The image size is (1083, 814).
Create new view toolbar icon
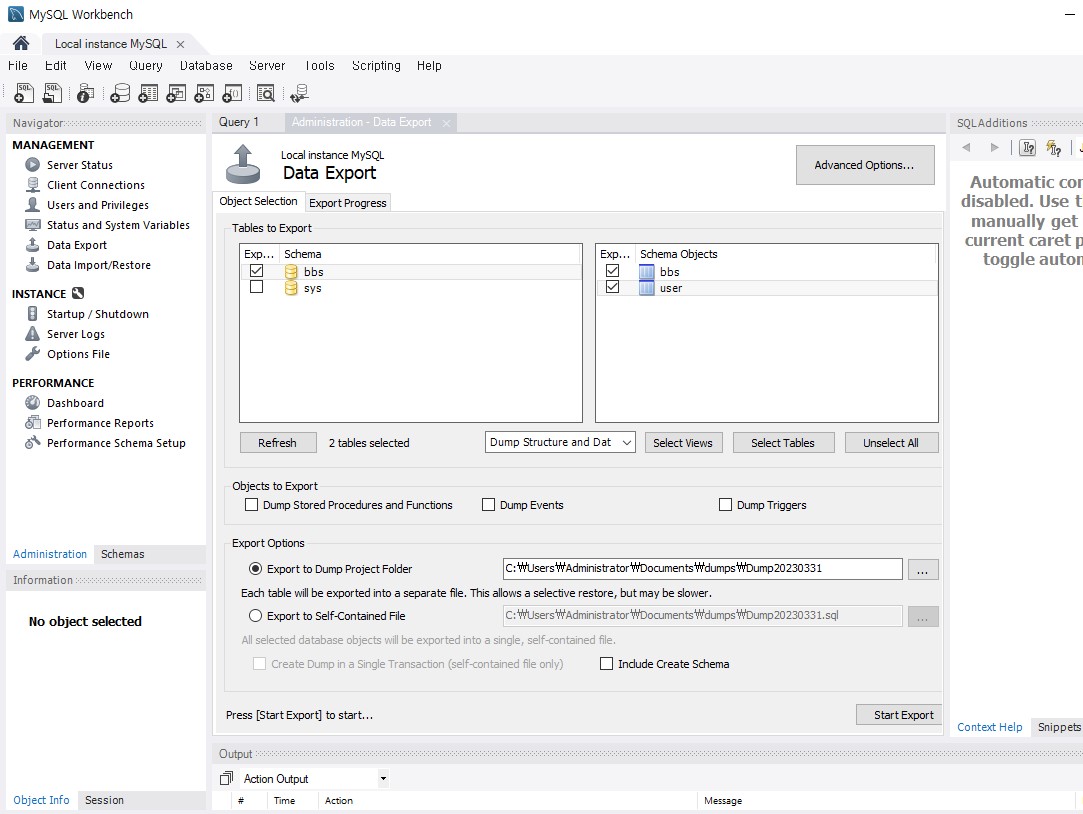click(x=175, y=93)
